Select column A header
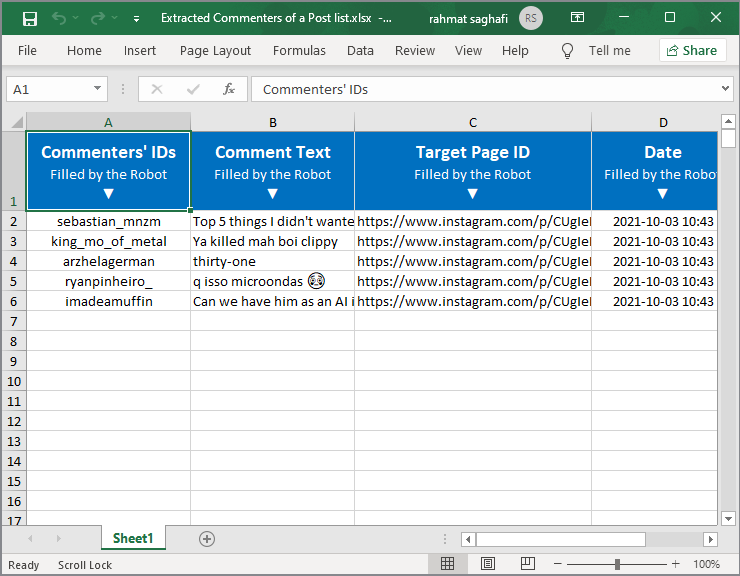 click(108, 122)
